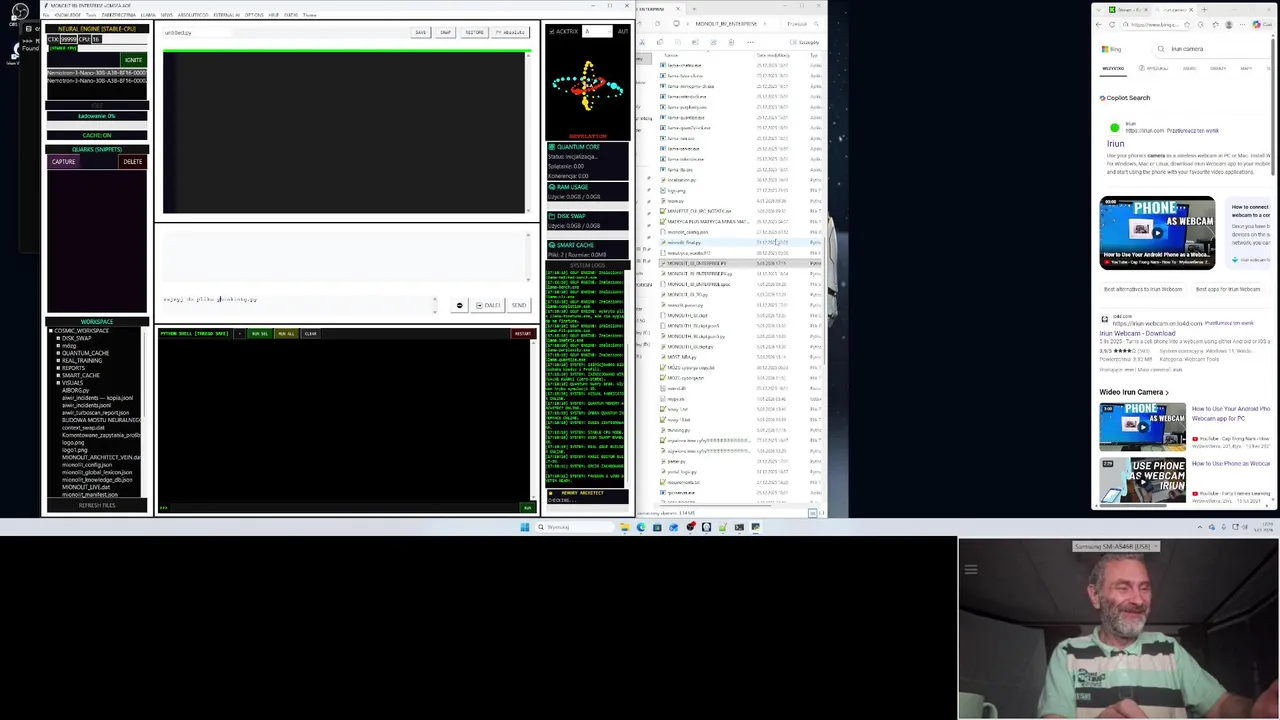Click the Smart Cache icon
The image size is (1280, 720).
(552, 245)
